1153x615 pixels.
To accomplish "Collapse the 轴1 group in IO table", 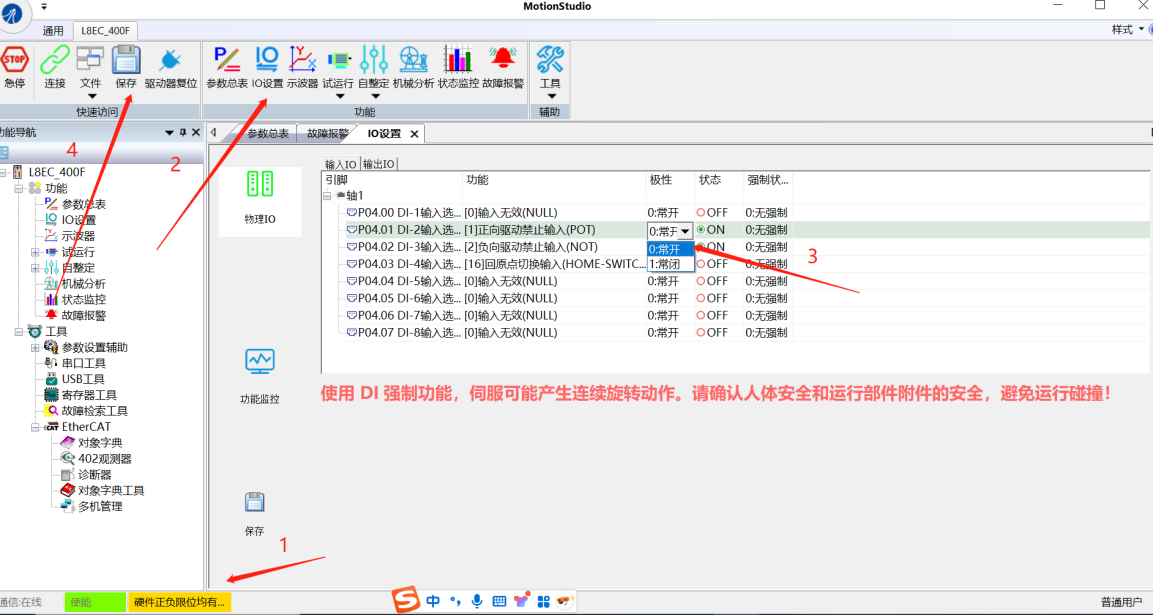I will 327,196.
